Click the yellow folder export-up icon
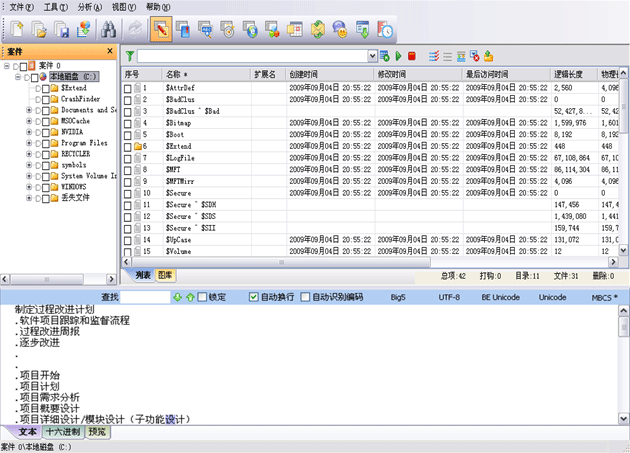 489,56
